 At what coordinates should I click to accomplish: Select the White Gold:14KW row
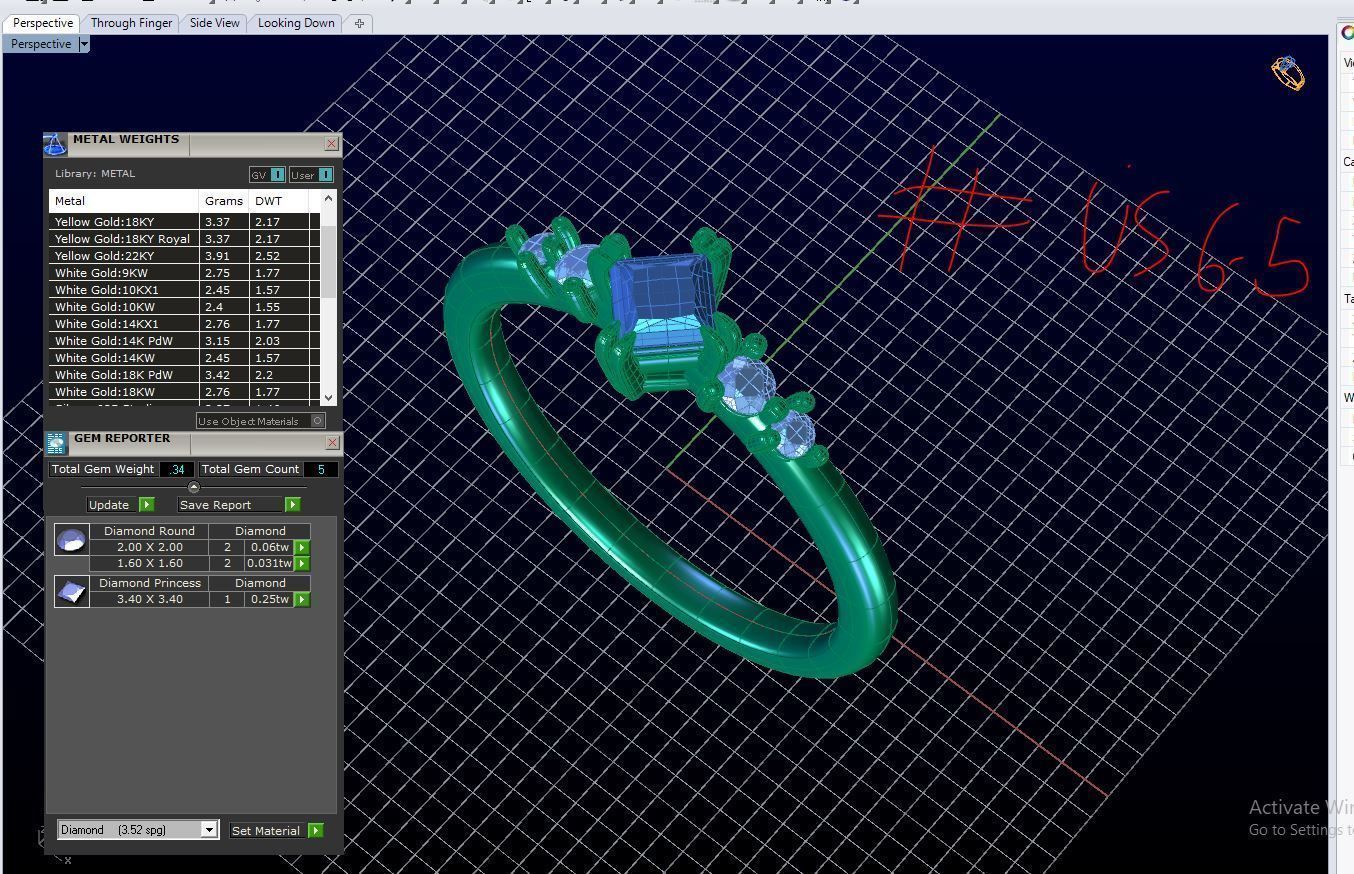tap(184, 358)
